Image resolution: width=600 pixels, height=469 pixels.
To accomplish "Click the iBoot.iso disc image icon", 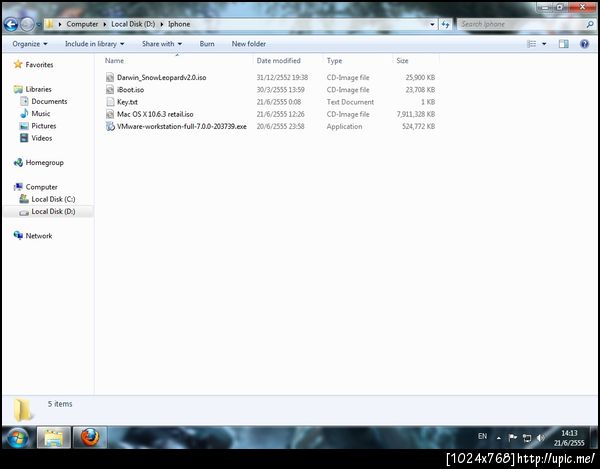I will pos(110,90).
